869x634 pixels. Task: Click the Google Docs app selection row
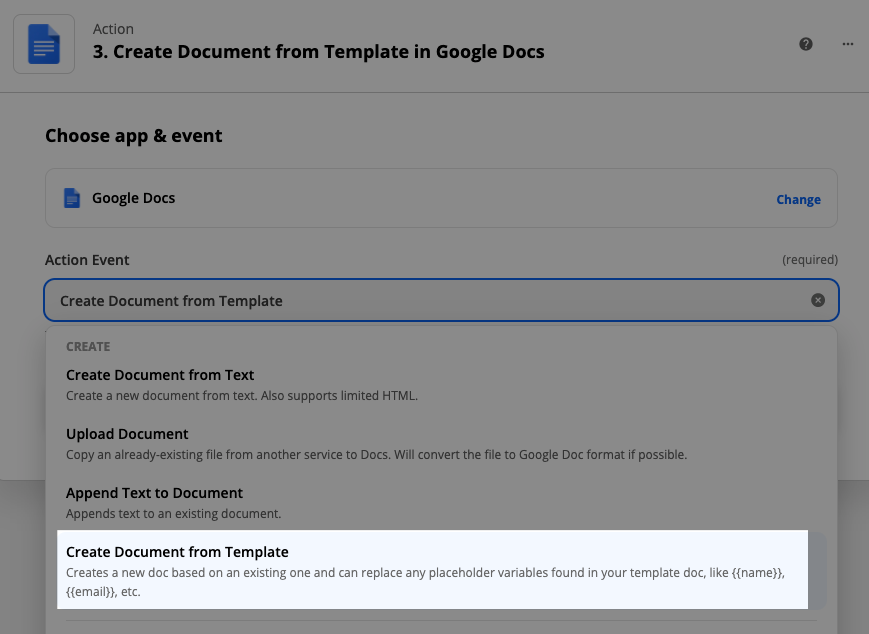[441, 198]
